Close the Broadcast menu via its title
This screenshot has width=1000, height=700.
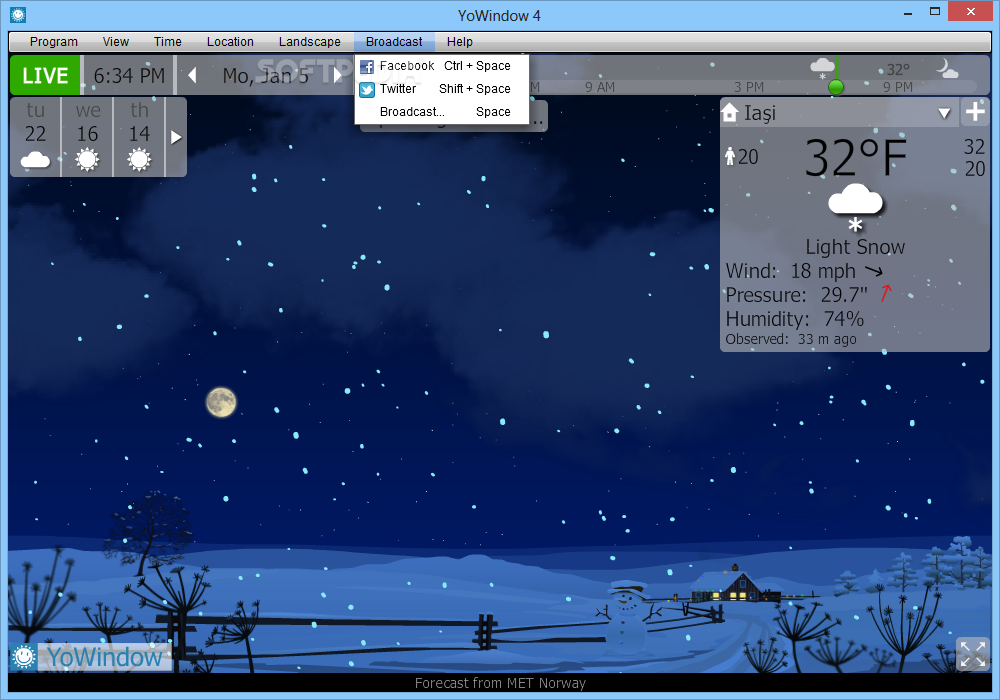coord(394,41)
